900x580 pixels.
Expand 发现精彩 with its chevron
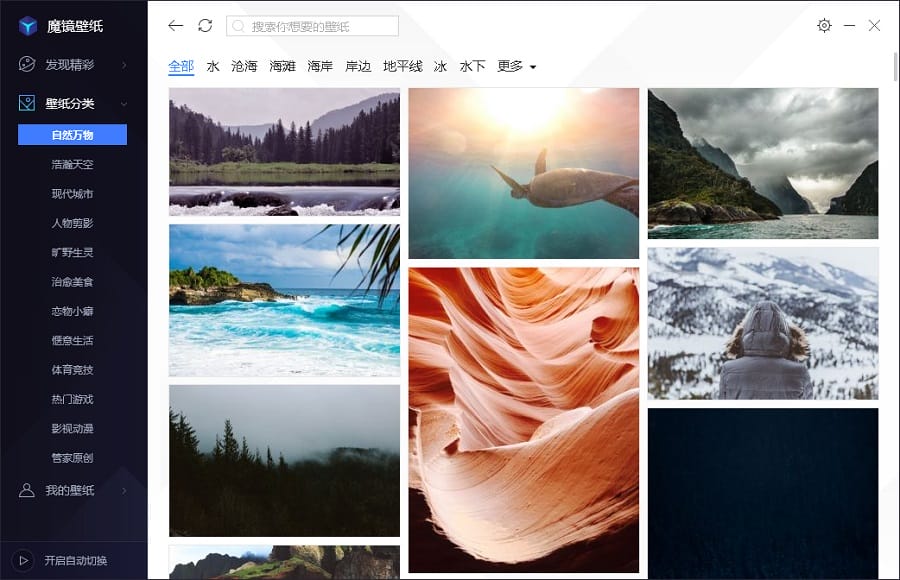pos(124,65)
